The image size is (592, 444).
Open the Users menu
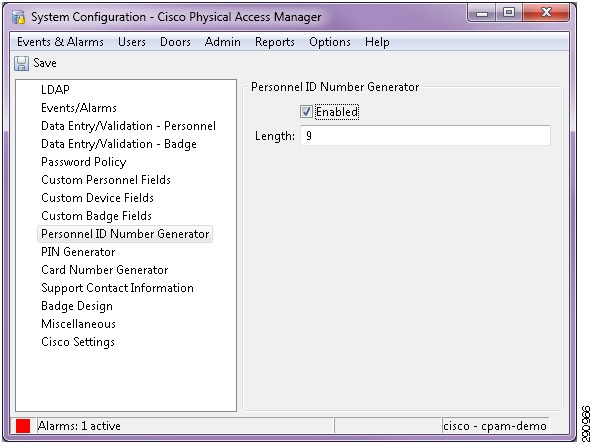(x=132, y=42)
